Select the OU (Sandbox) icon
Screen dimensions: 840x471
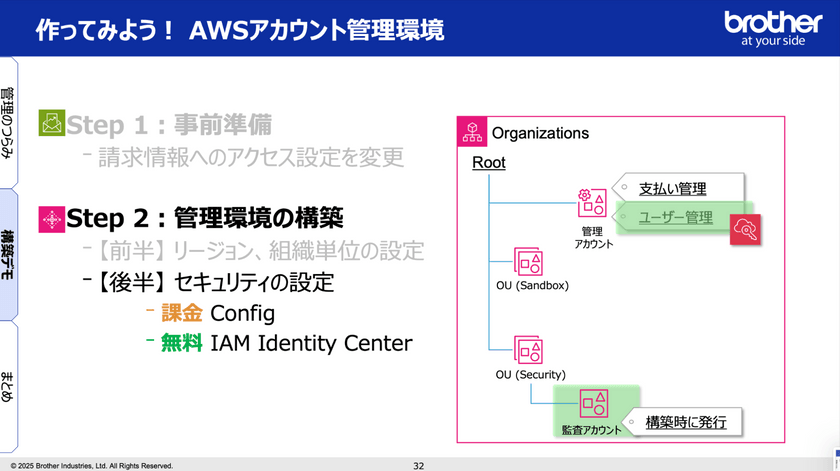point(529,262)
